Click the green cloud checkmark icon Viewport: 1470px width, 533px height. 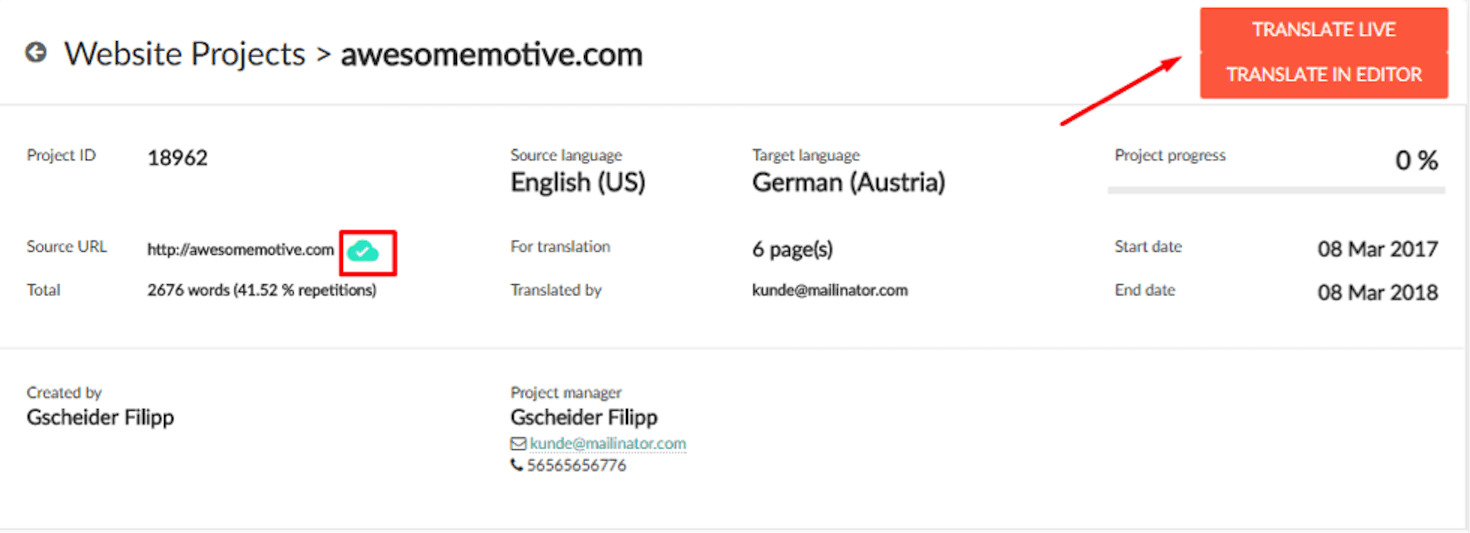363,251
